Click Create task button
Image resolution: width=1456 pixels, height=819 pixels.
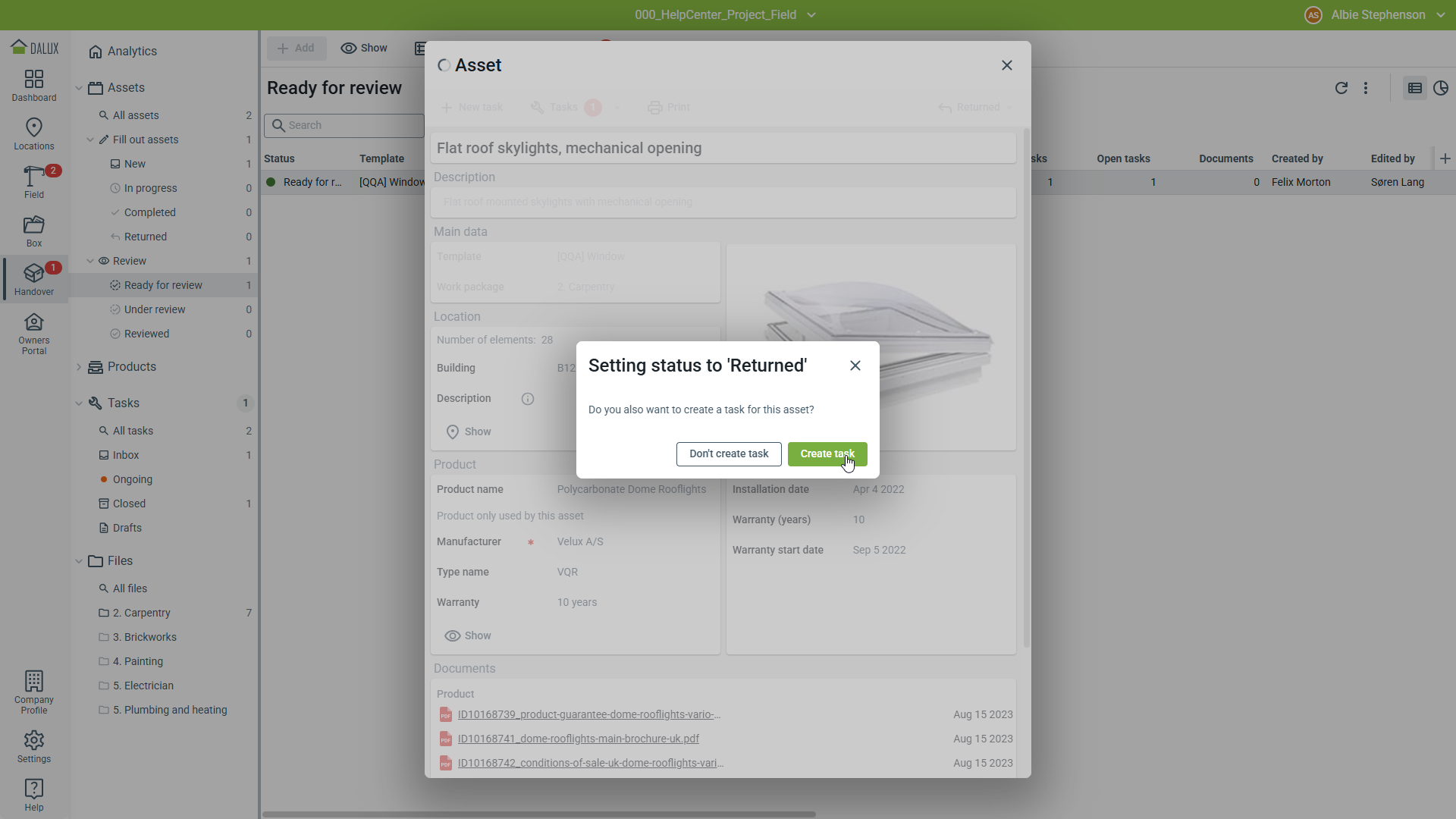(827, 453)
